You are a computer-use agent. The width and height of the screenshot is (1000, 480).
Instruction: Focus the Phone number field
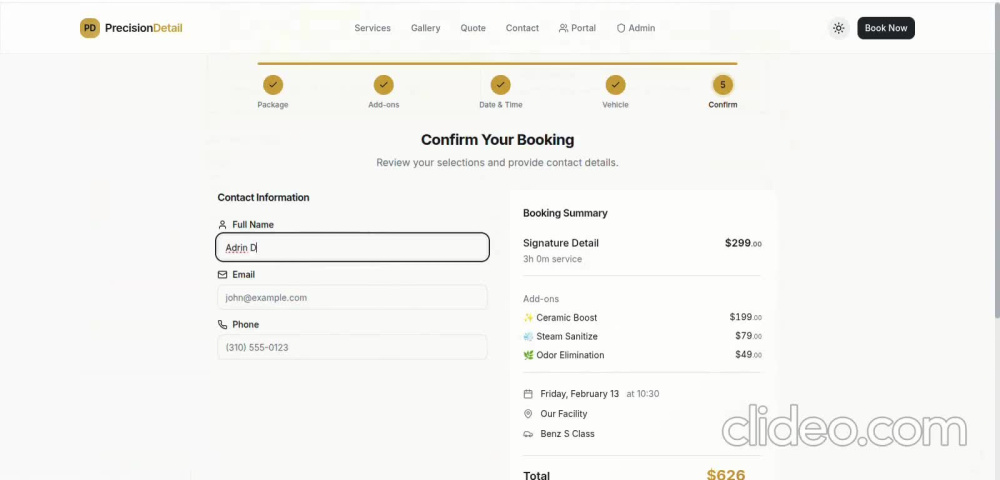pos(353,347)
